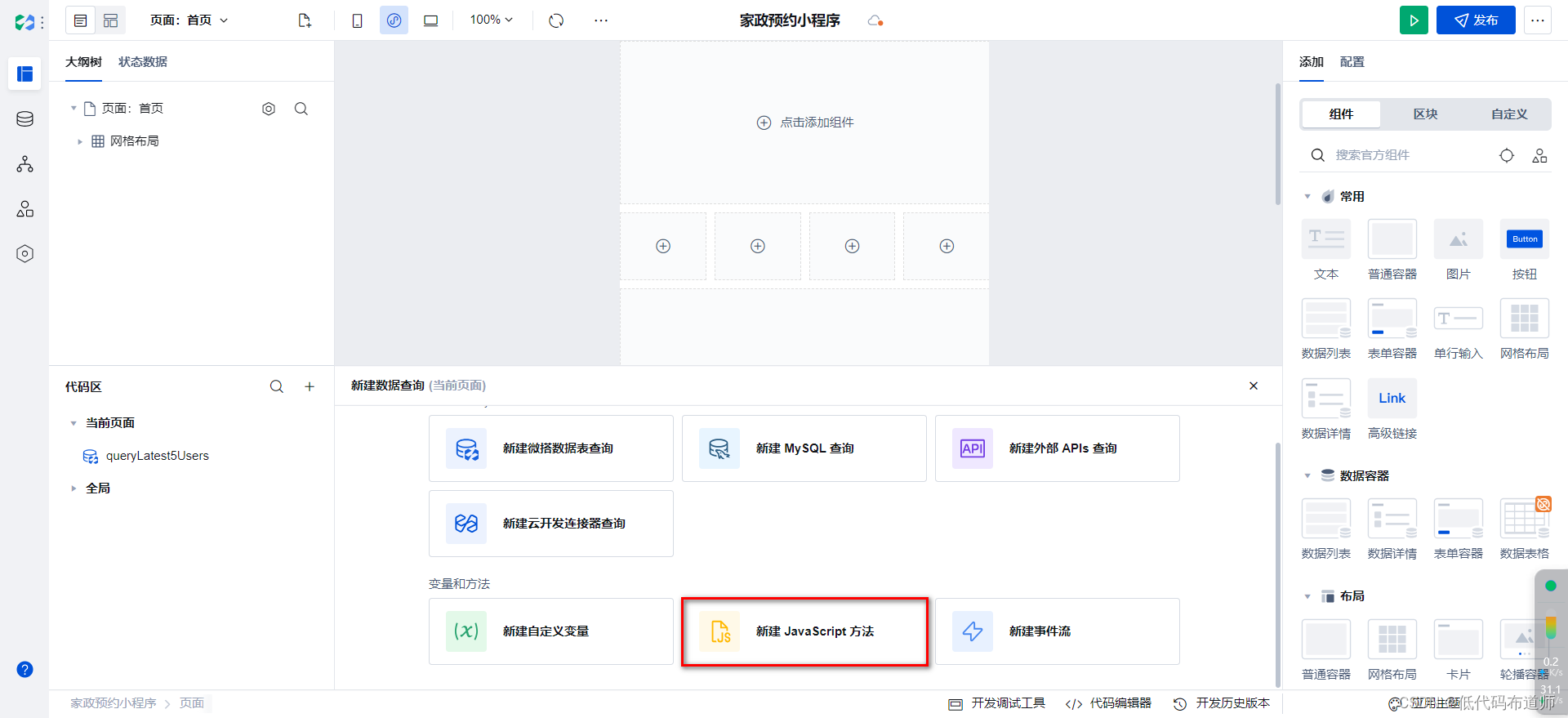Collapse the 当前页面 code section

tap(73, 423)
